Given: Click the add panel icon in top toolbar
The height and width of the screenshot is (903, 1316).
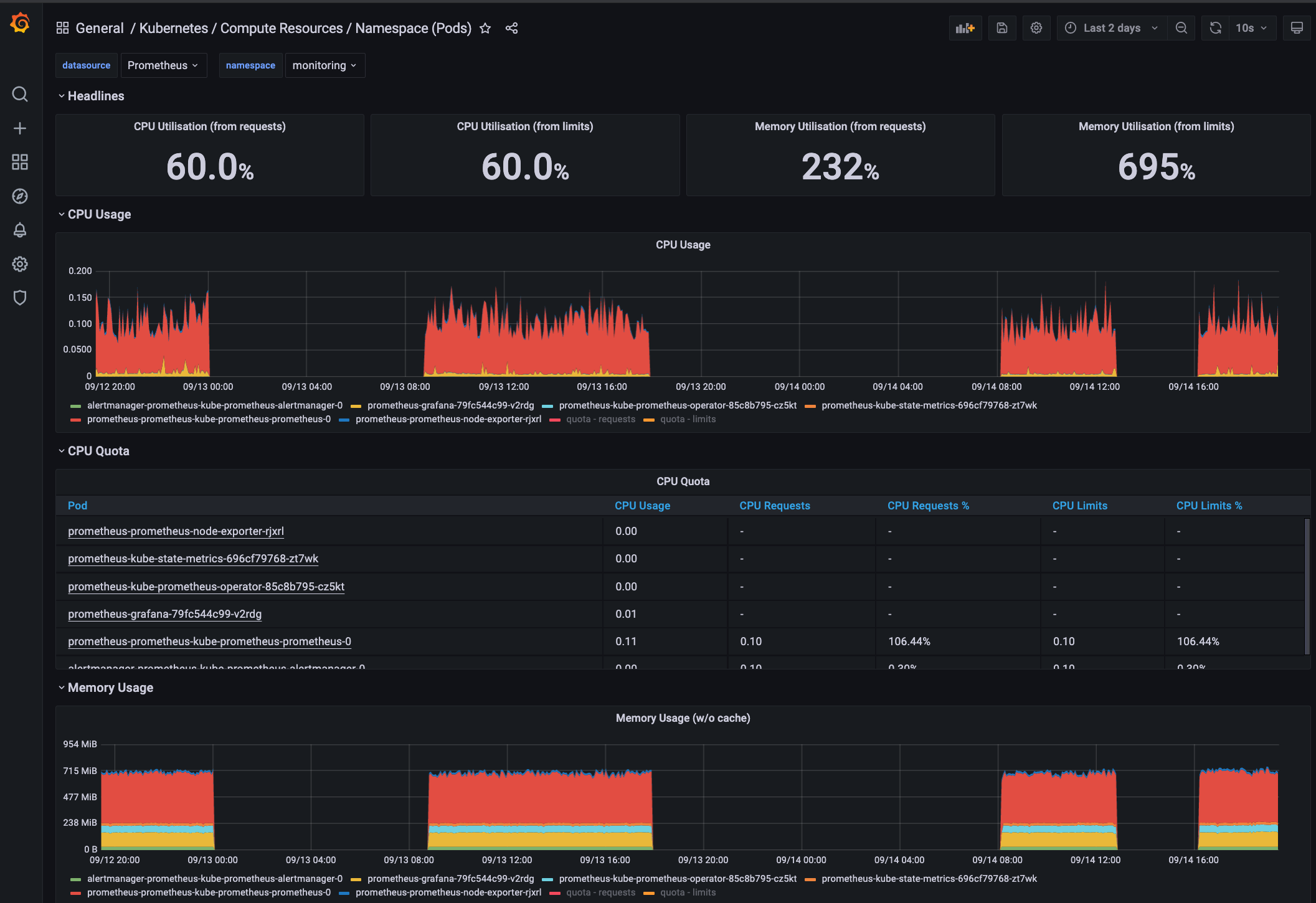Looking at the screenshot, I should tap(965, 28).
